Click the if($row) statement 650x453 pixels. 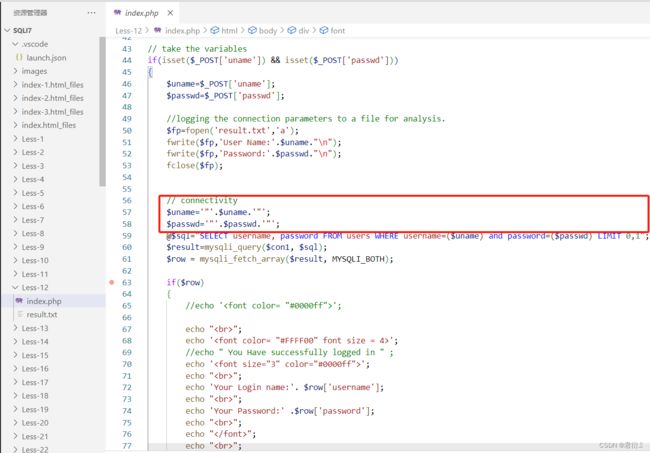[x=185, y=282]
